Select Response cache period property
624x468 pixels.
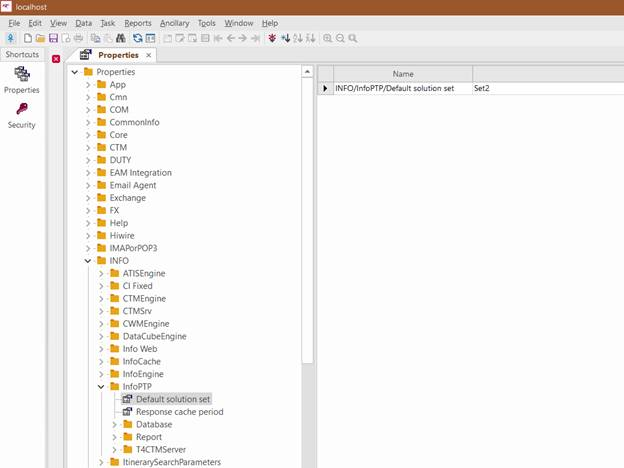point(179,411)
